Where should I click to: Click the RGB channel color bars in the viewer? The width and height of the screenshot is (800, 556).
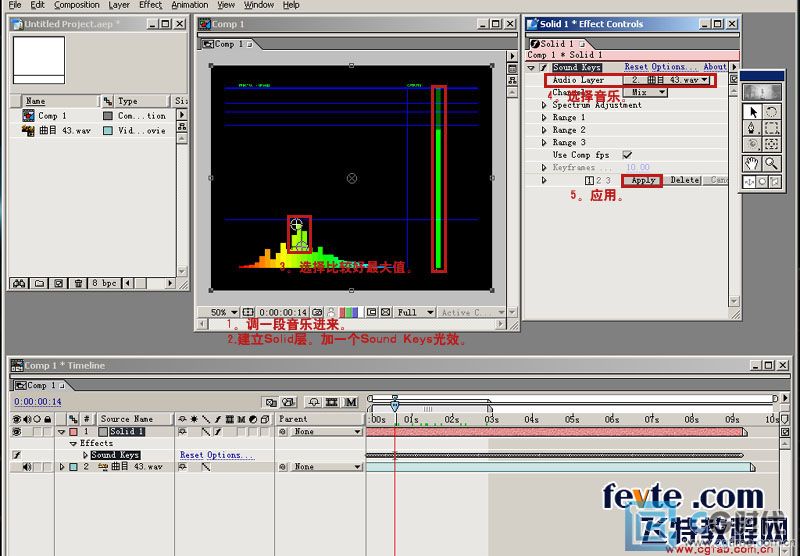(349, 312)
